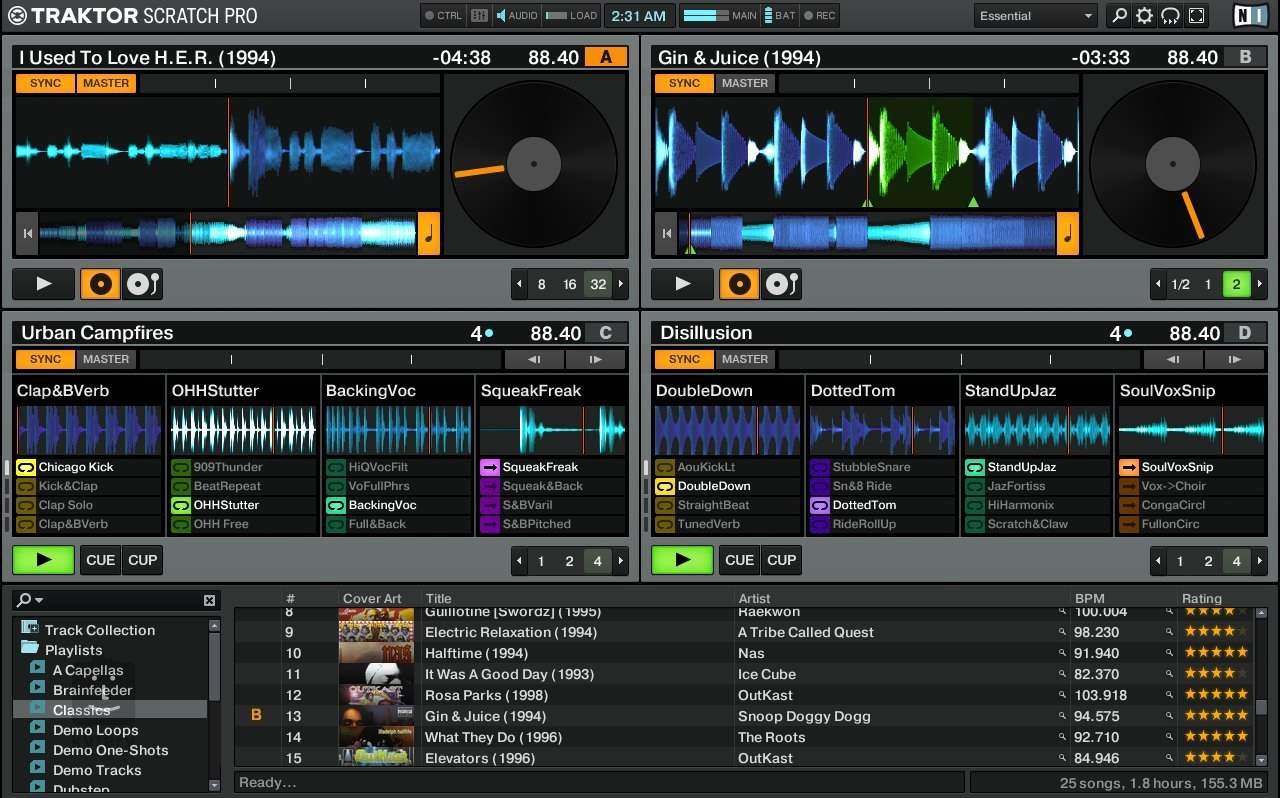Set Deck B as MASTER
The image size is (1280, 798).
pyautogui.click(x=745, y=83)
